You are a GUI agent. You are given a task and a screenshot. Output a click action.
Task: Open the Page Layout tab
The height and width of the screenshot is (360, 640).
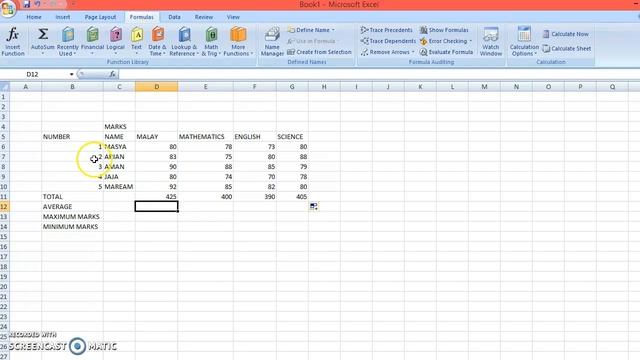(100, 17)
